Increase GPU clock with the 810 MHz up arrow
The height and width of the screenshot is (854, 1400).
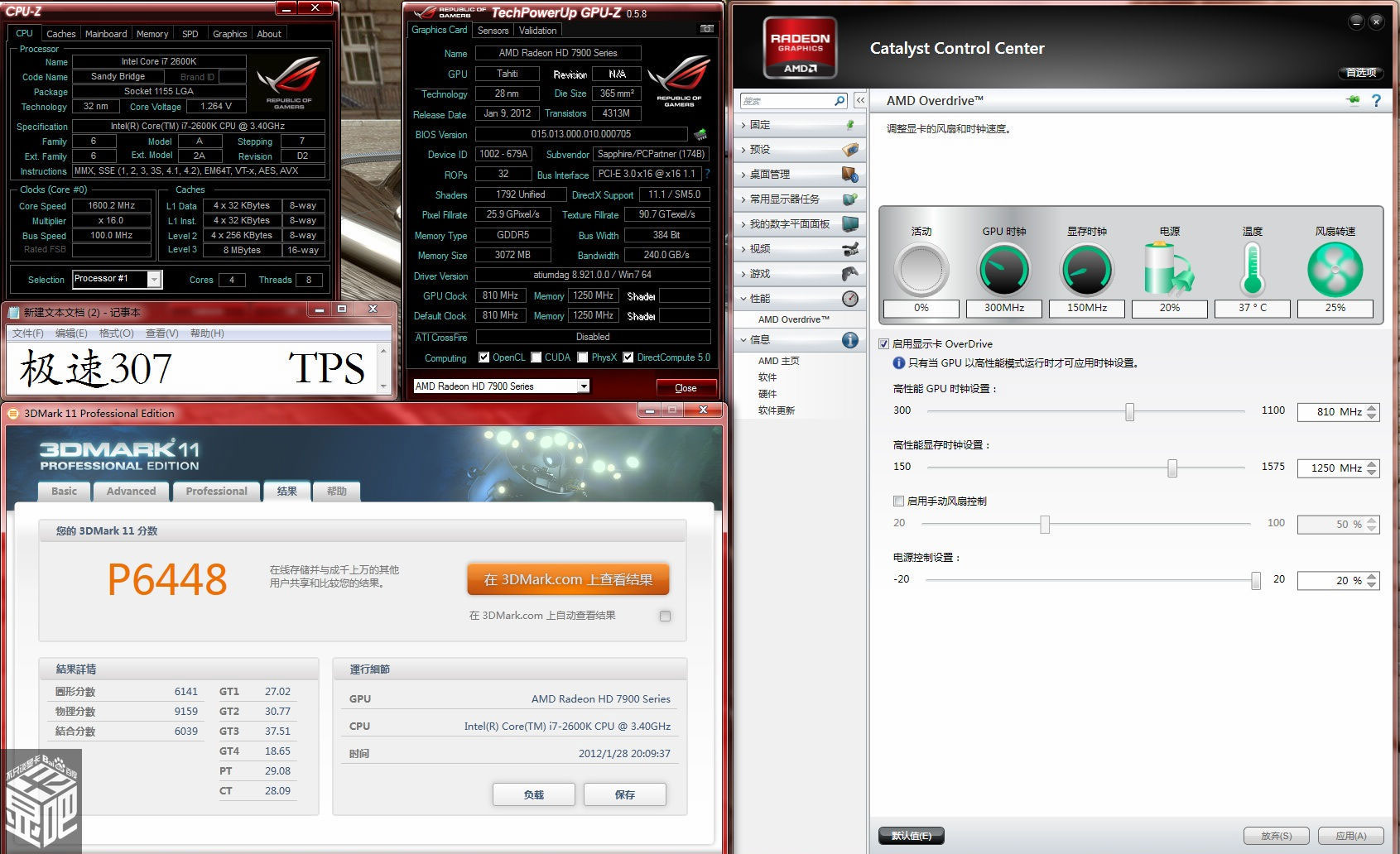(1372, 408)
